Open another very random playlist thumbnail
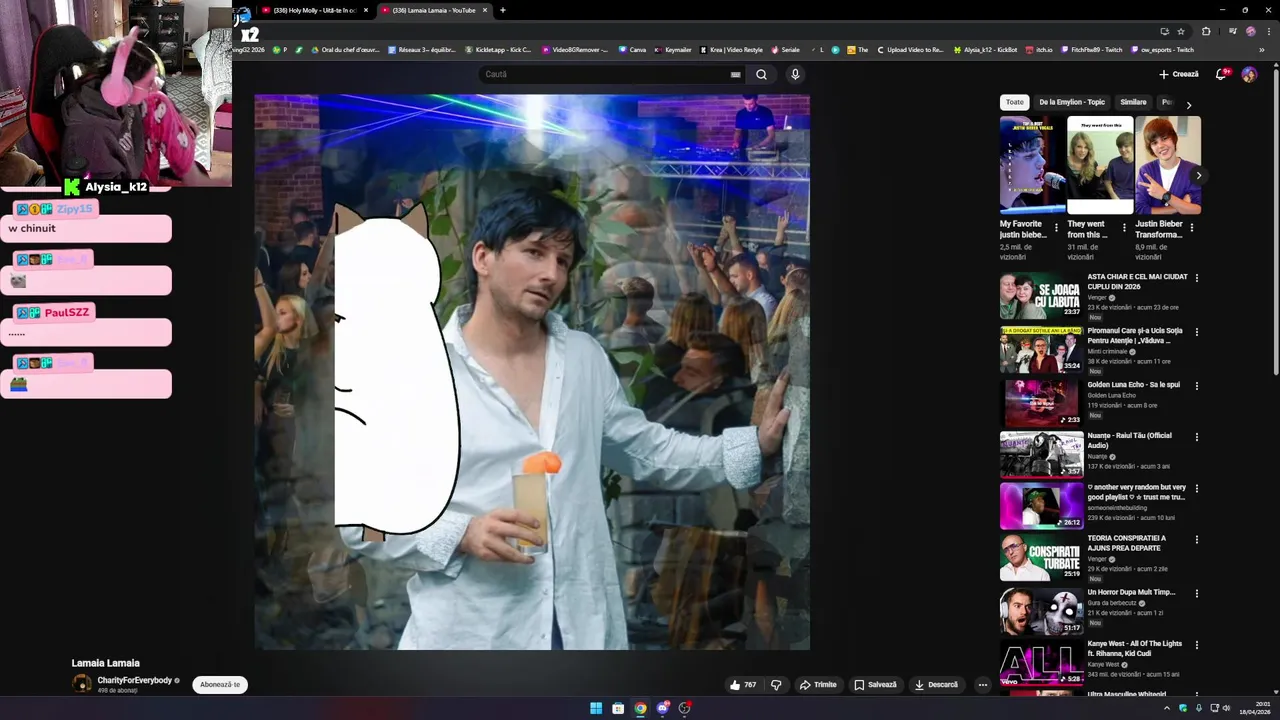Viewport: 1280px width, 720px height. (x=1041, y=506)
